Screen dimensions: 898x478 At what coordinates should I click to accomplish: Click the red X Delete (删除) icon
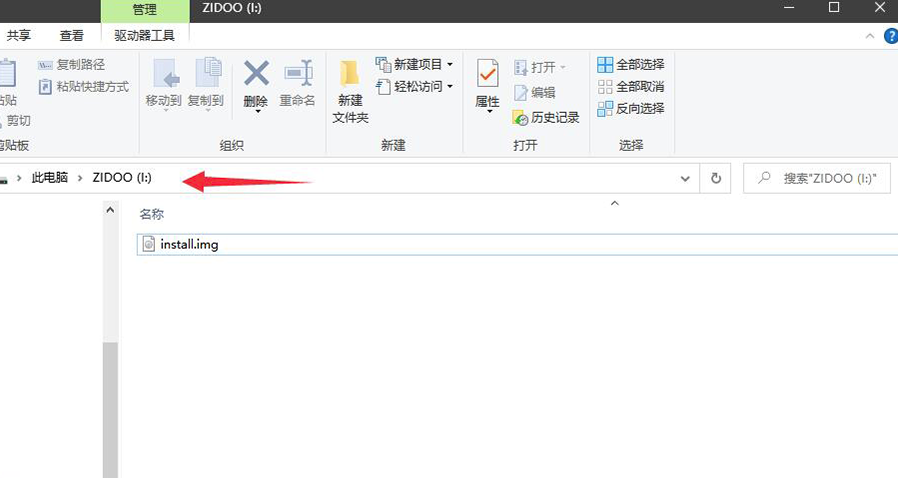[x=256, y=73]
